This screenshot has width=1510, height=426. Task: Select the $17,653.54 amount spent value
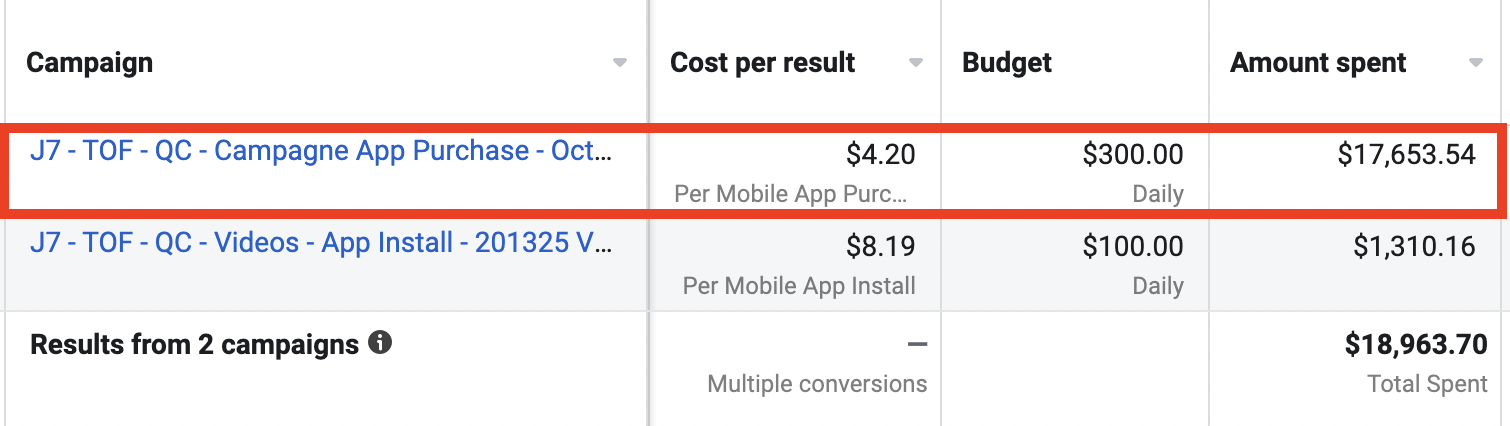[1406, 154]
